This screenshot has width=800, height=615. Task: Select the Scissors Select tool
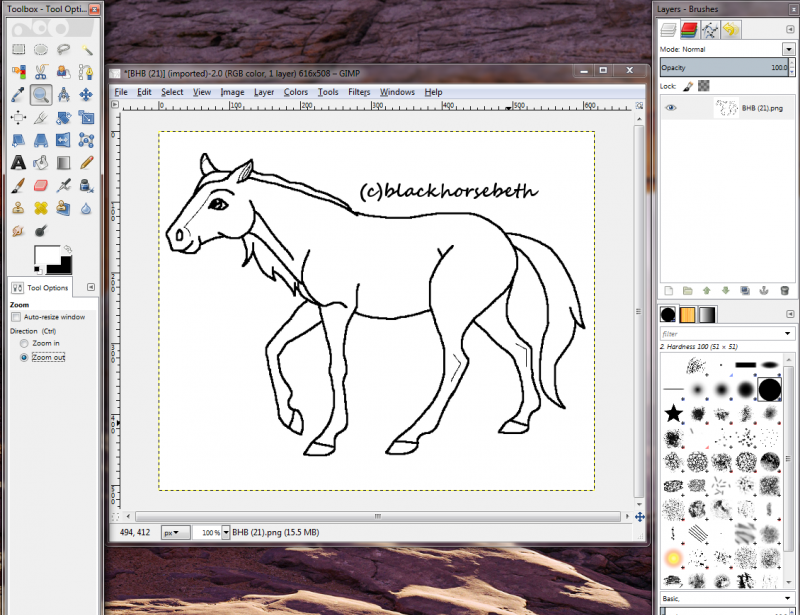tap(41, 72)
